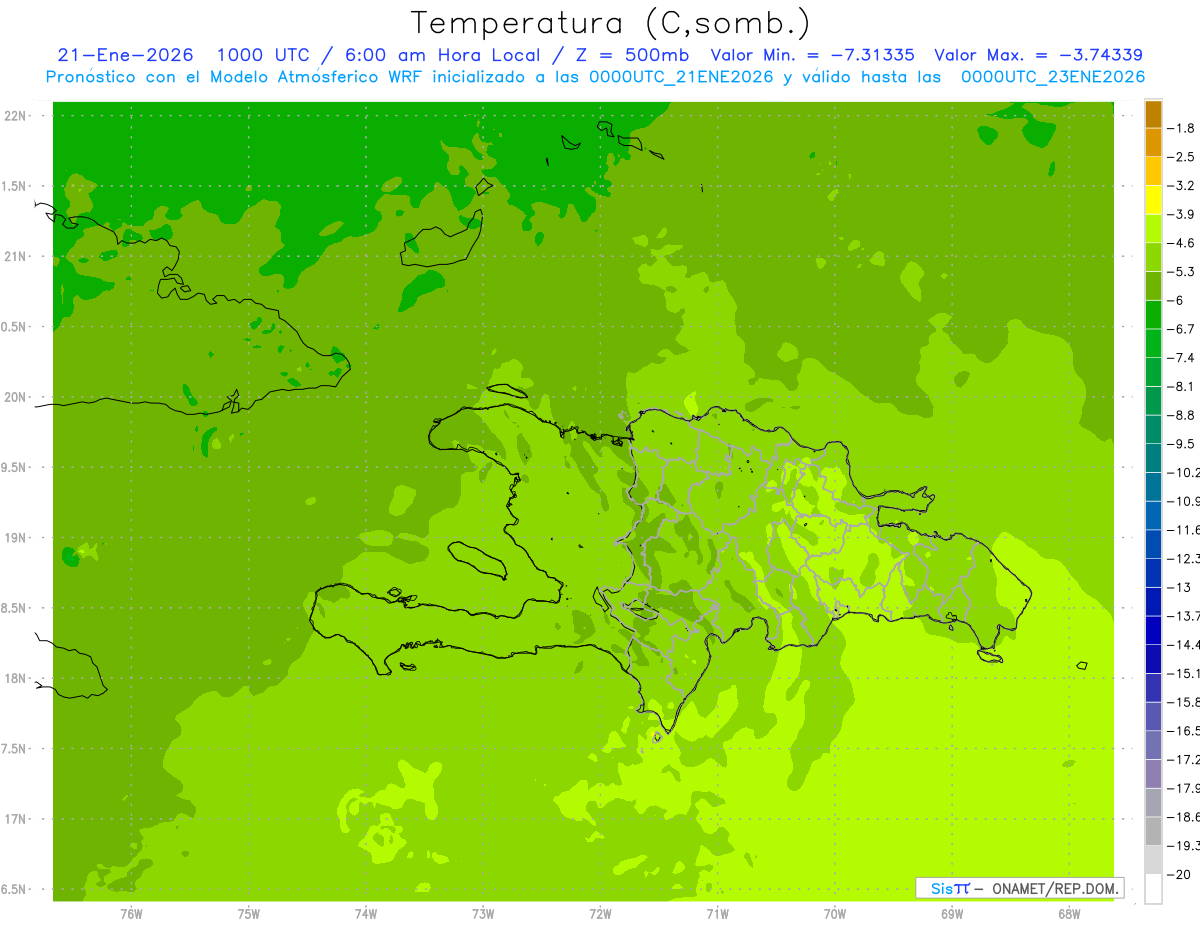The width and height of the screenshot is (1200, 927).
Task: Click the "-20" color bar label
Action: click(x=1180, y=875)
